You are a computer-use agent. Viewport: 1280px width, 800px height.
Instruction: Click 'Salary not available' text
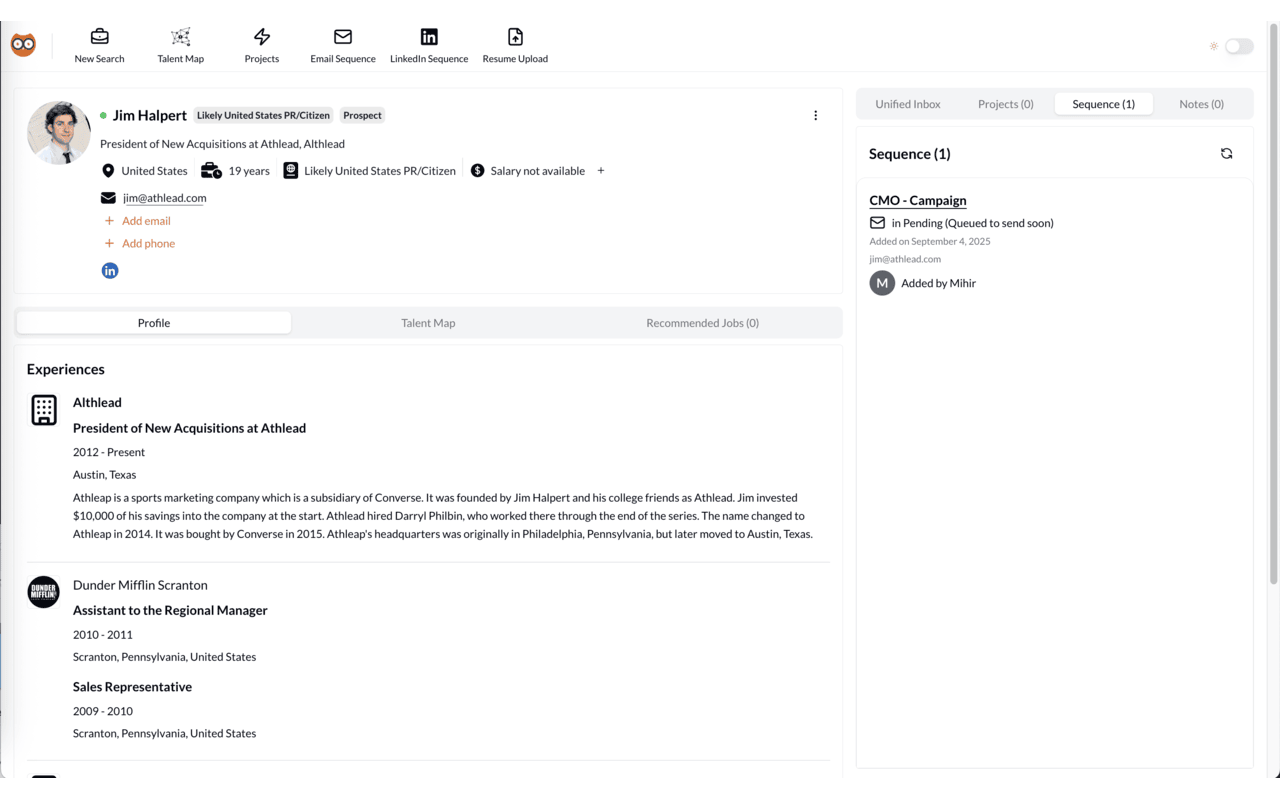538,171
